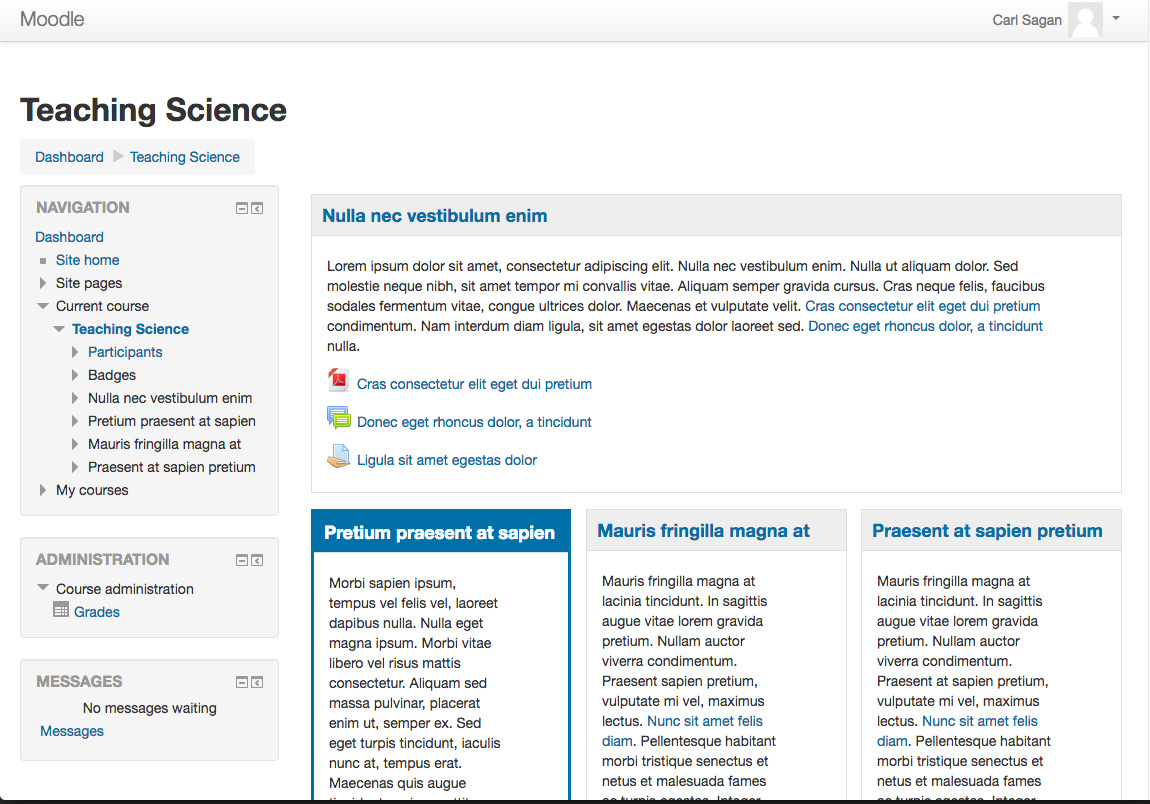The width and height of the screenshot is (1150, 804).
Task: Expand the Site pages tree node
Action: point(43,283)
